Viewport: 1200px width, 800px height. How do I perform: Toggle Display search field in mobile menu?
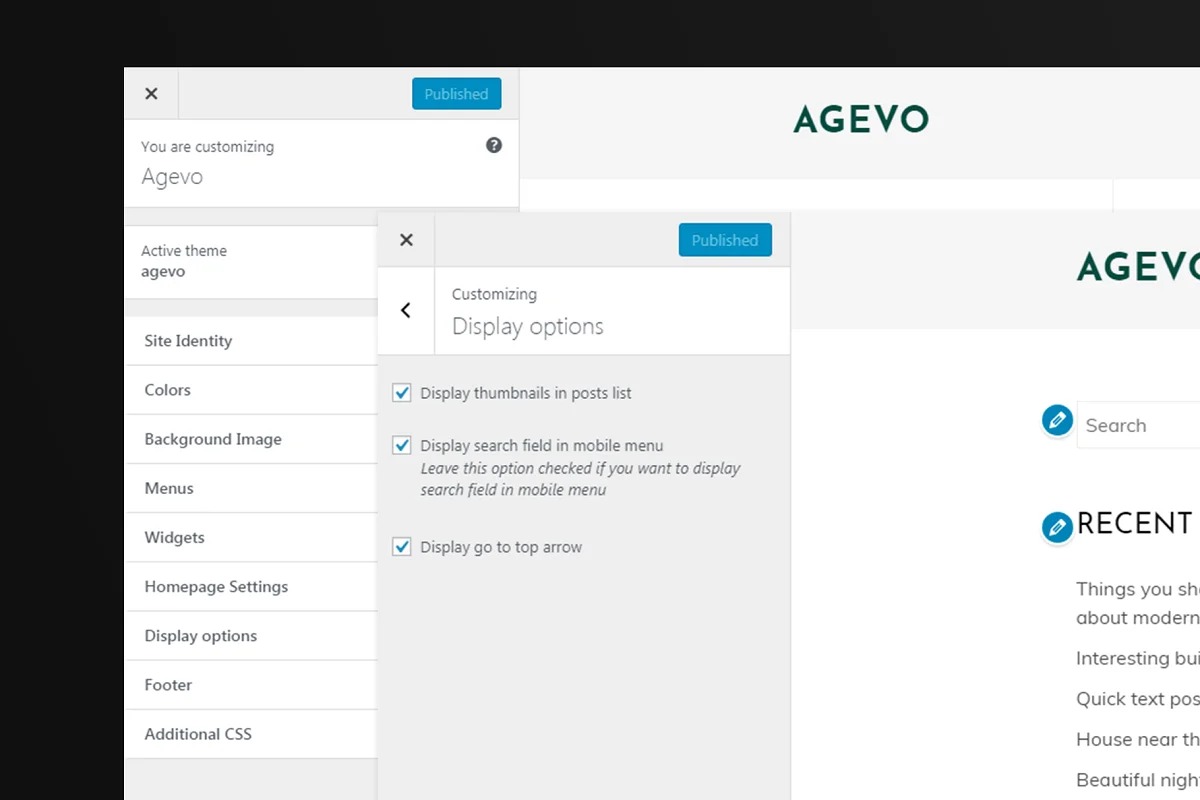click(x=402, y=446)
